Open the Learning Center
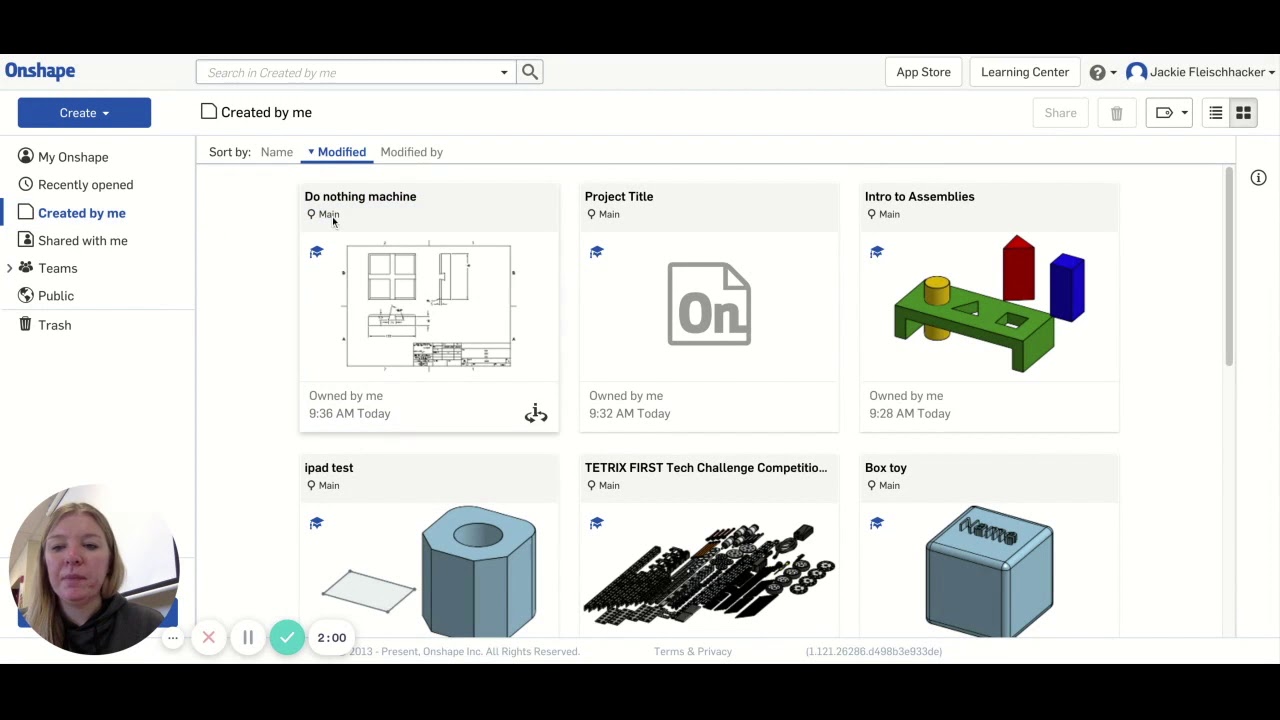This screenshot has width=1280, height=720. point(1025,72)
